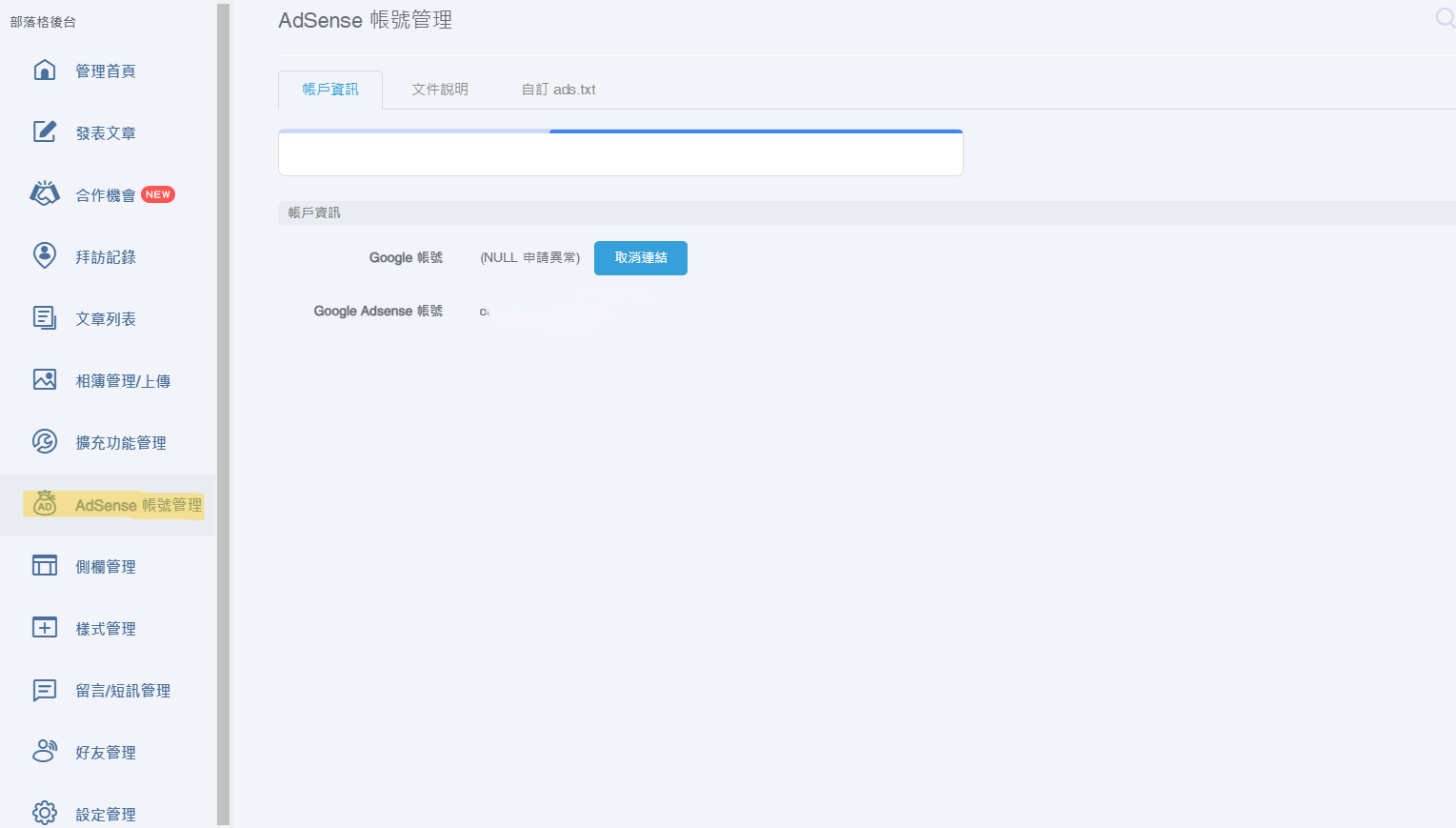Click the 帳戶資訊 section header bar
This screenshot has height=828, width=1456.
[x=867, y=212]
